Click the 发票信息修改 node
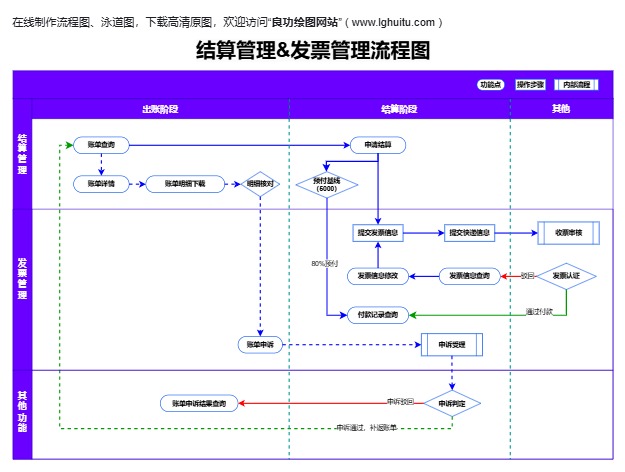Image resolution: width=625 pixels, height=472 pixels. pos(378,276)
